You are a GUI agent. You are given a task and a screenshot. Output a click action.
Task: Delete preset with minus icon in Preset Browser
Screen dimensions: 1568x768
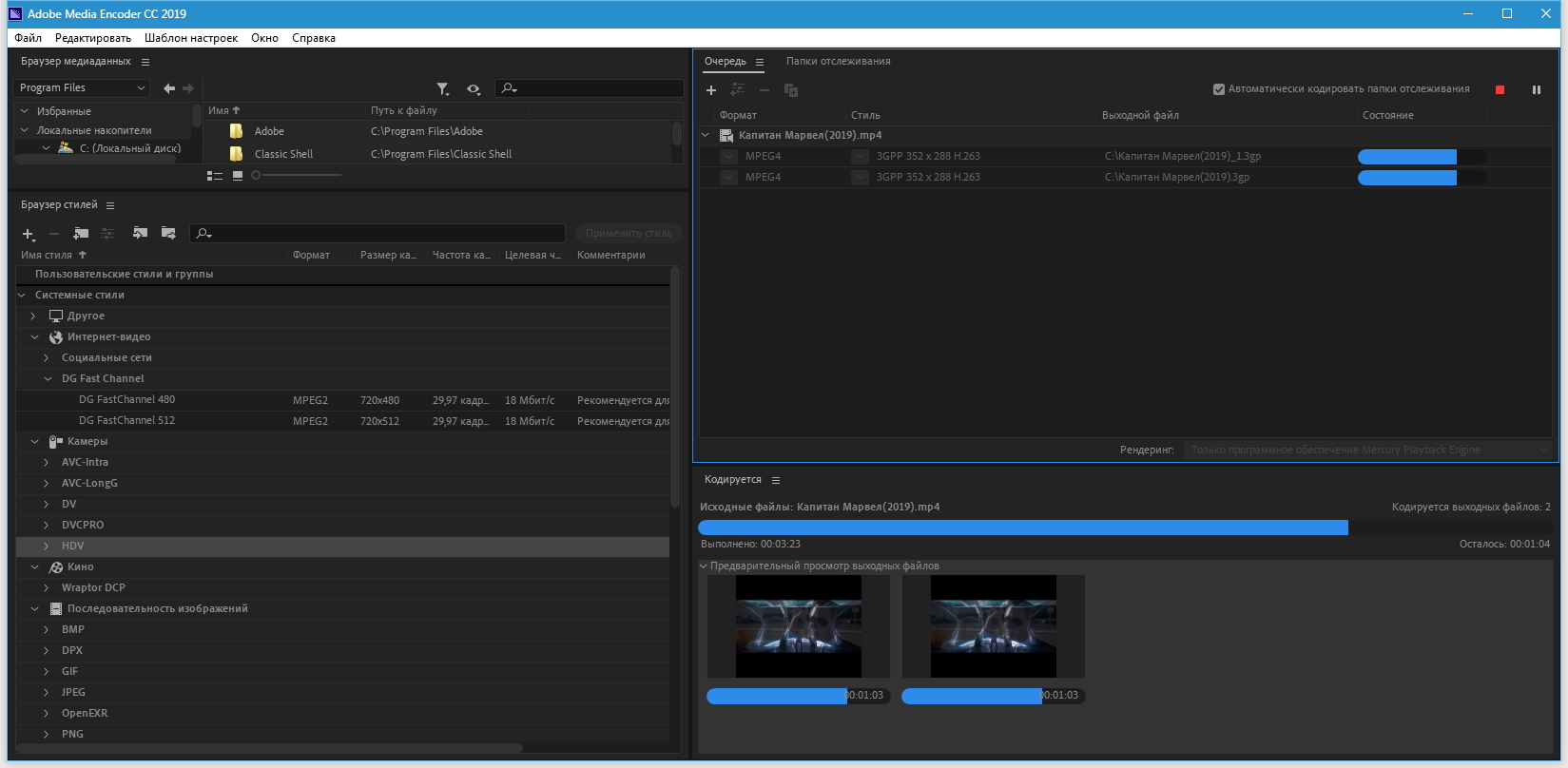coord(54,234)
